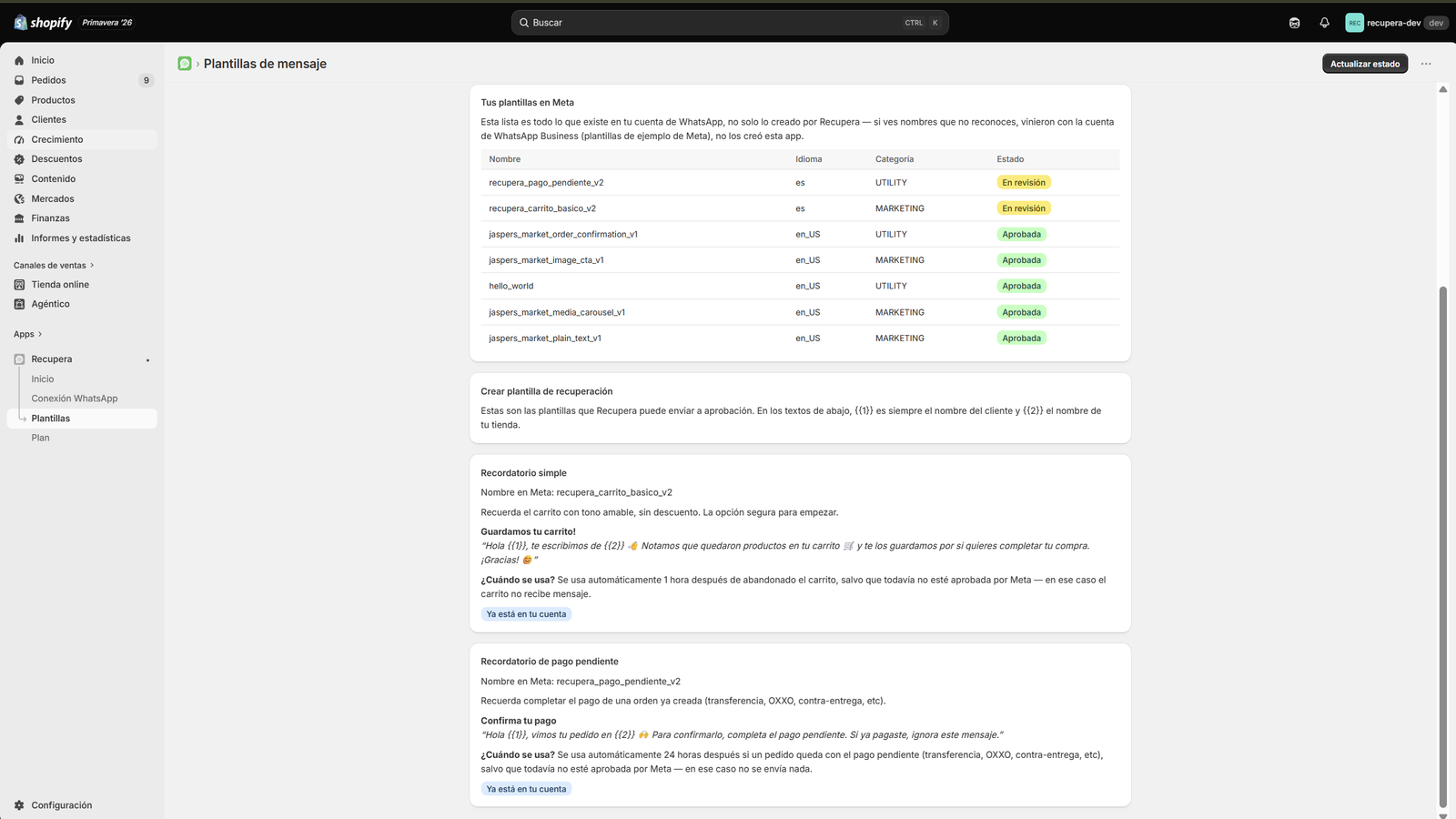Open the recupera-dev account menu

[1396, 23]
